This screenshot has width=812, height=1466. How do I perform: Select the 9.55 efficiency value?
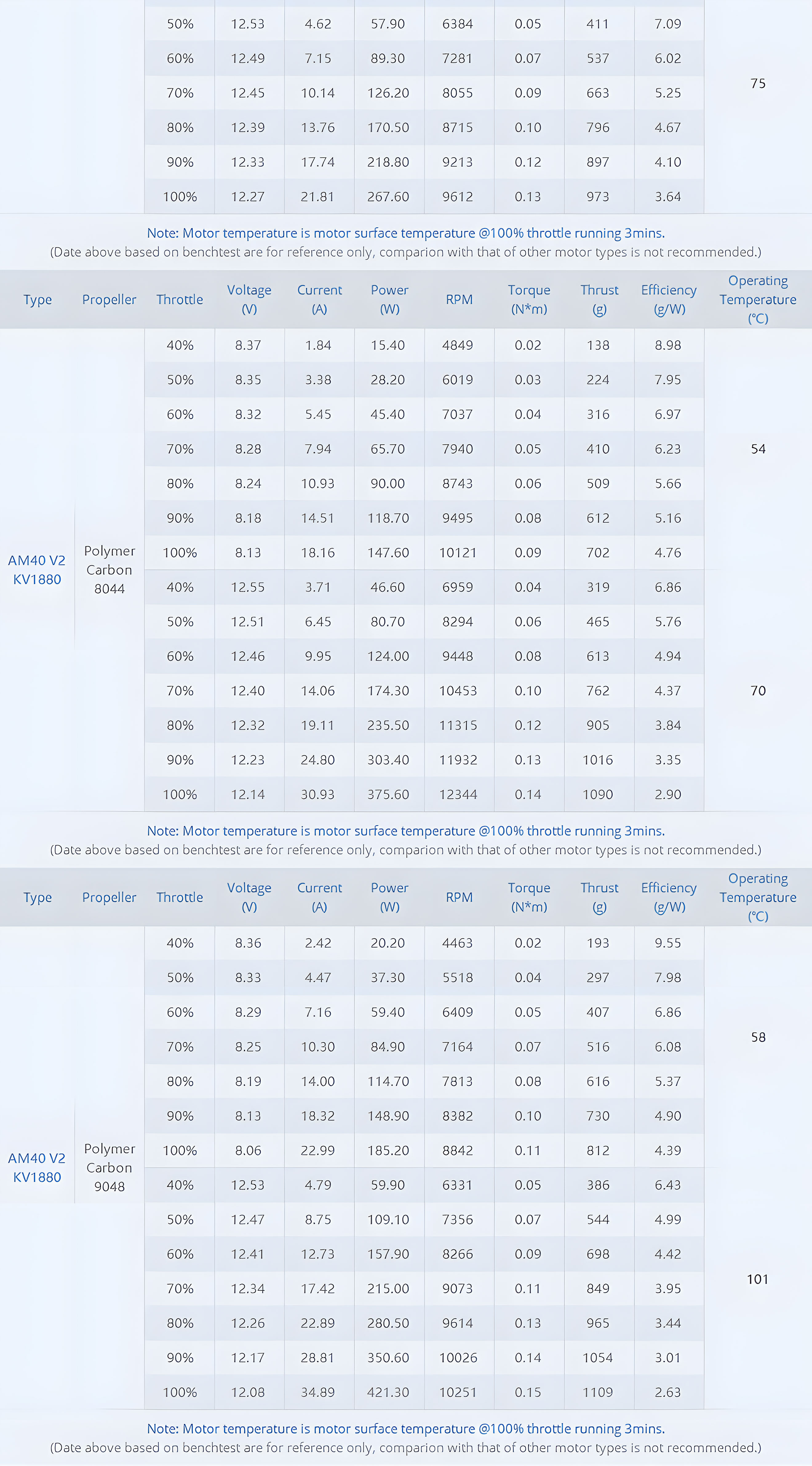point(667,943)
